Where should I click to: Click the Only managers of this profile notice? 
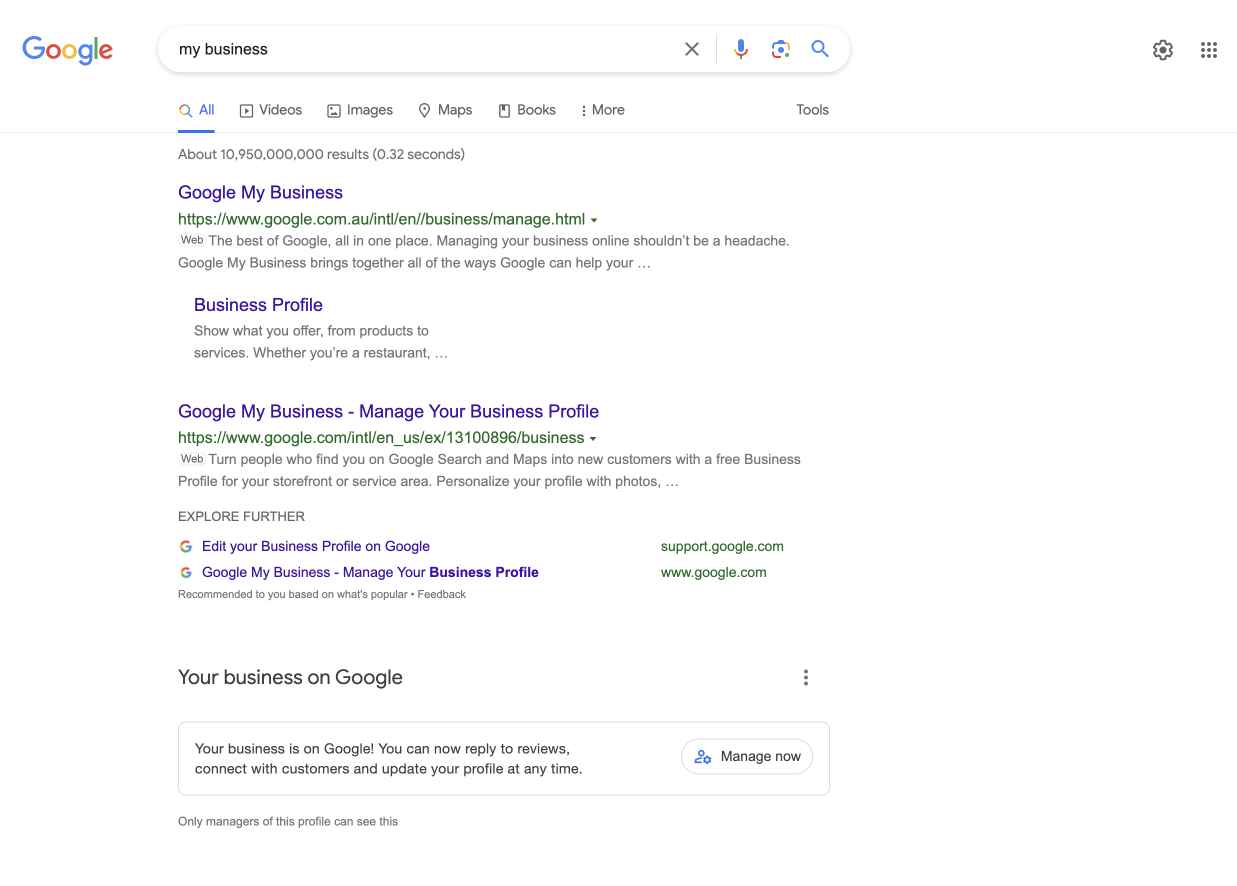288,822
